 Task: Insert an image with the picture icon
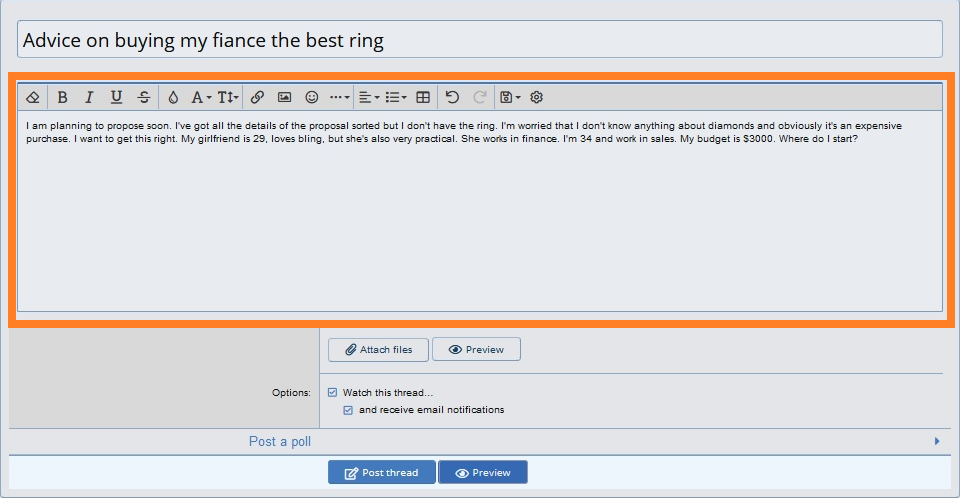pyautogui.click(x=284, y=97)
